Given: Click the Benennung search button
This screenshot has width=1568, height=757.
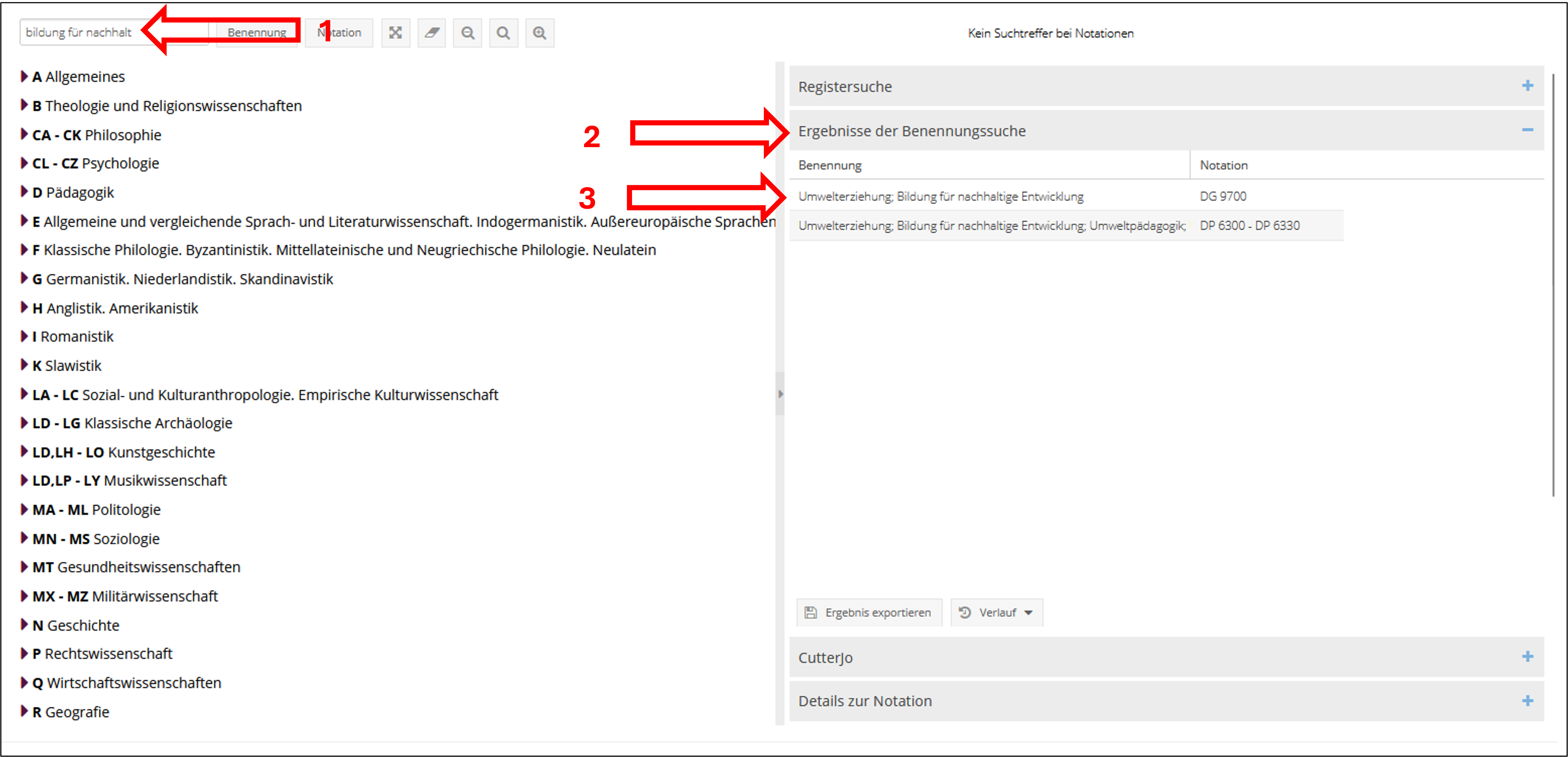Looking at the screenshot, I should [257, 33].
